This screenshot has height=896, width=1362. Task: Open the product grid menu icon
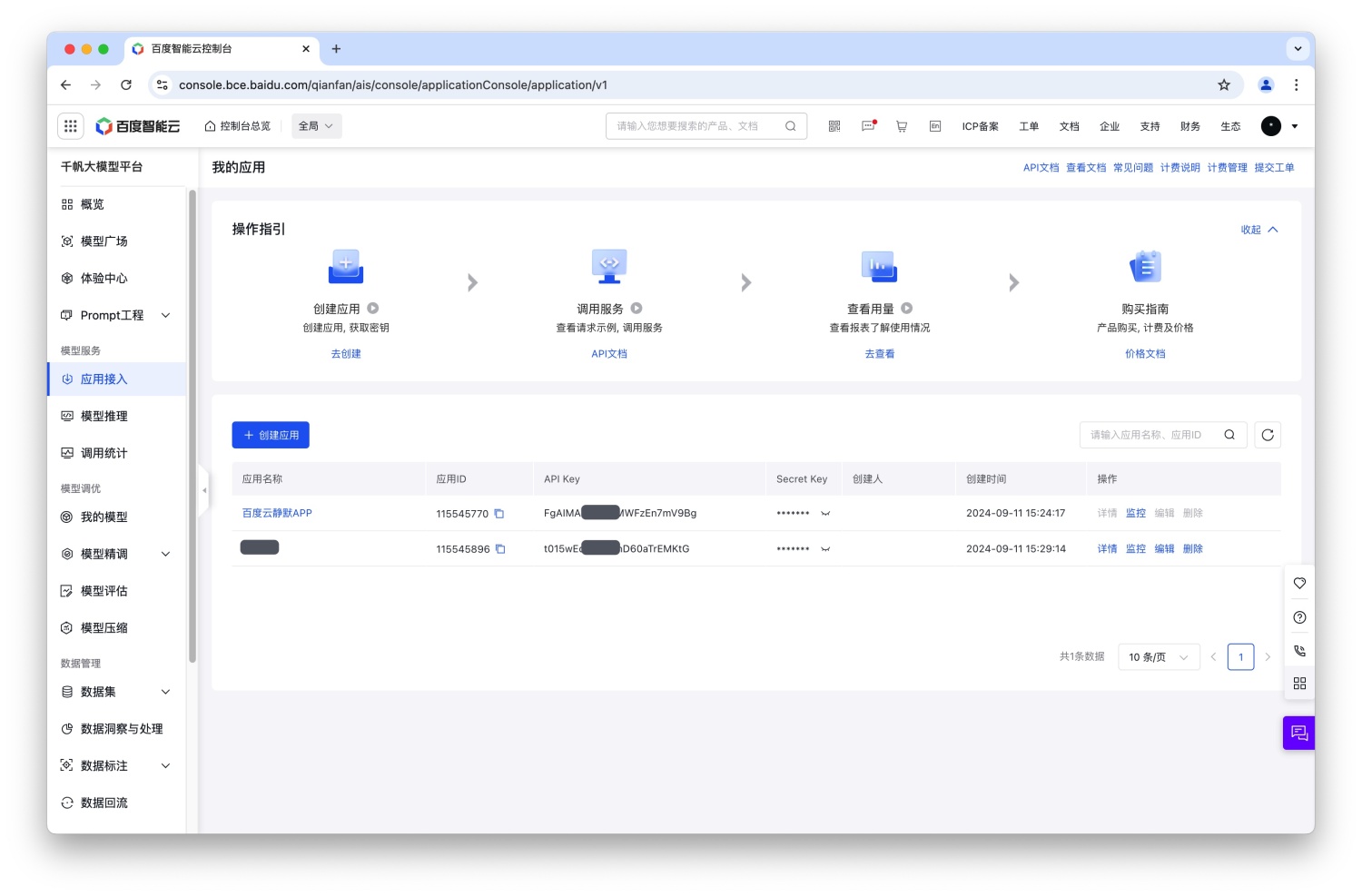(x=71, y=126)
